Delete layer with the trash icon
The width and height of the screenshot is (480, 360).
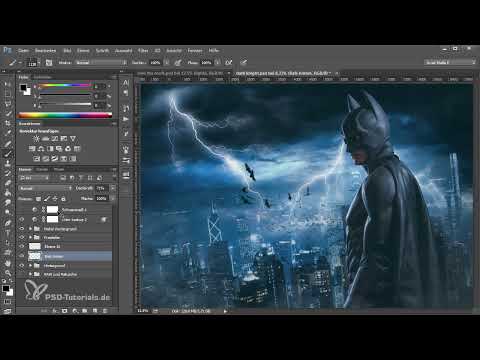click(x=105, y=310)
